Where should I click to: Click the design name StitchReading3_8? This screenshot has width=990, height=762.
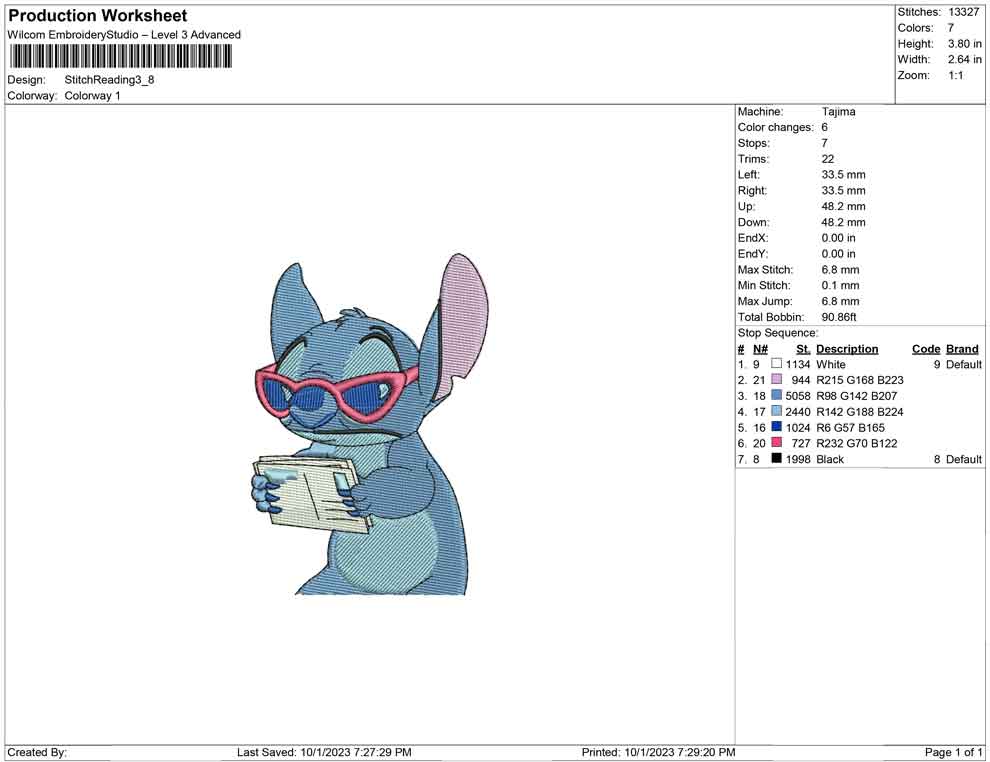[x=109, y=80]
